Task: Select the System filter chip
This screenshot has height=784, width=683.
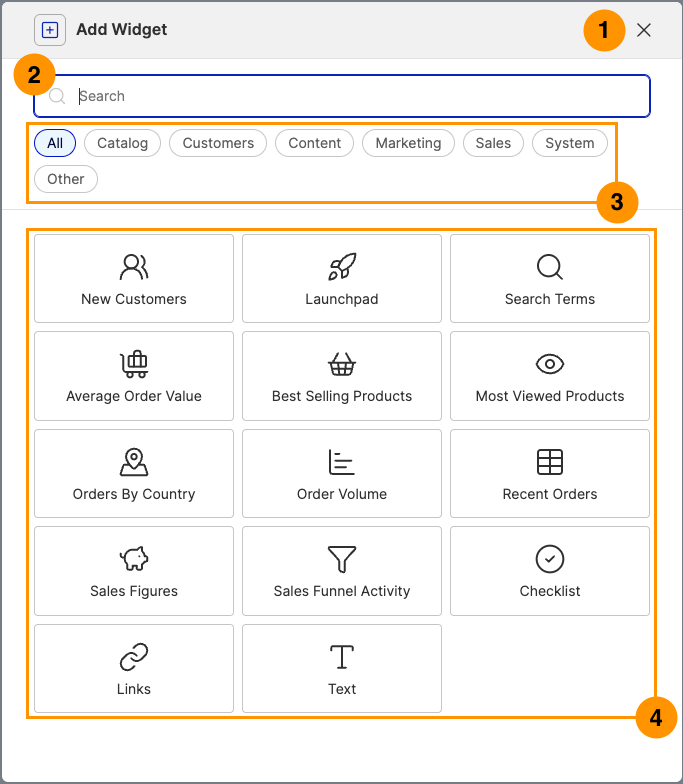Action: [x=570, y=143]
